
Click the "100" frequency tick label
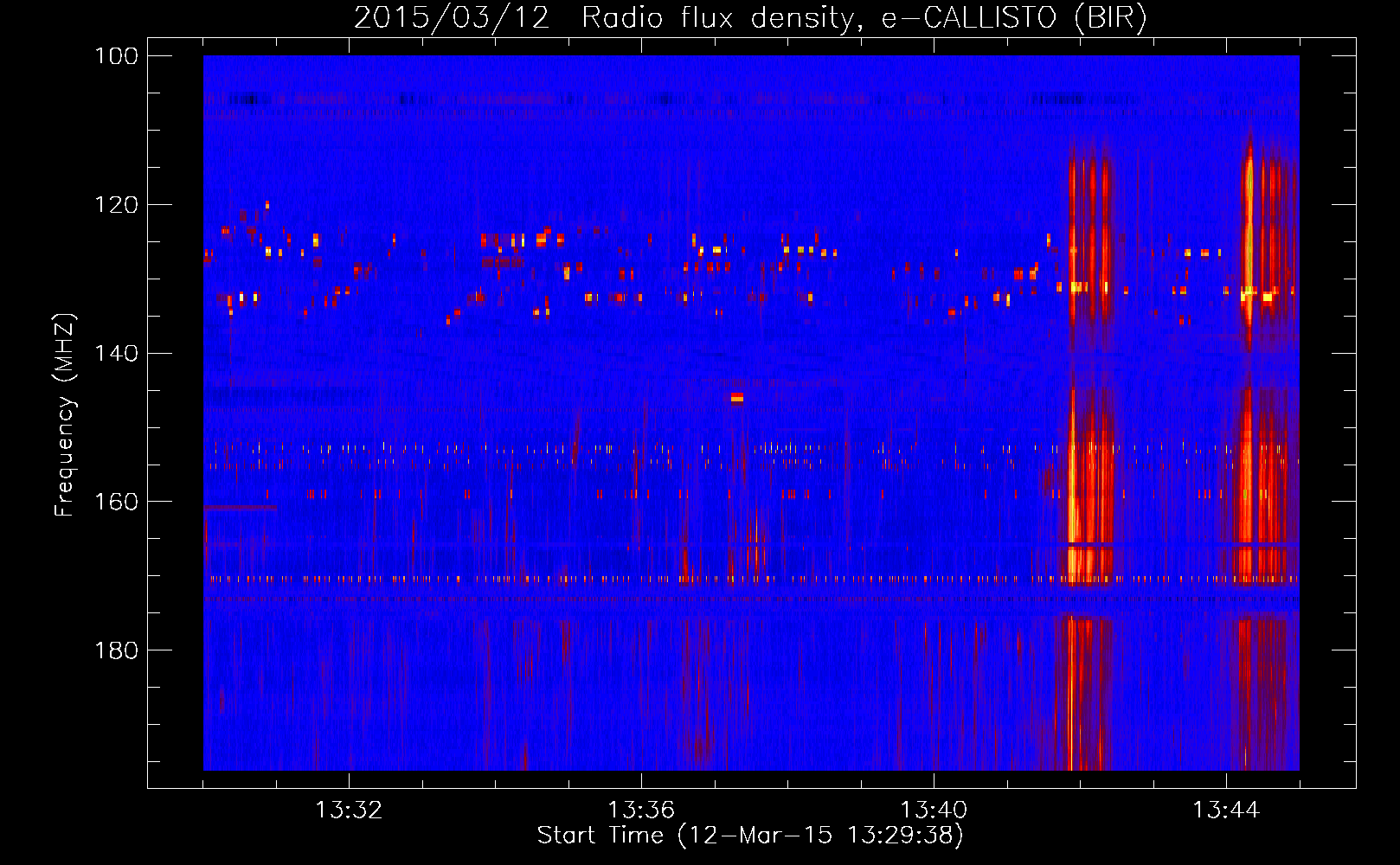coord(117,56)
